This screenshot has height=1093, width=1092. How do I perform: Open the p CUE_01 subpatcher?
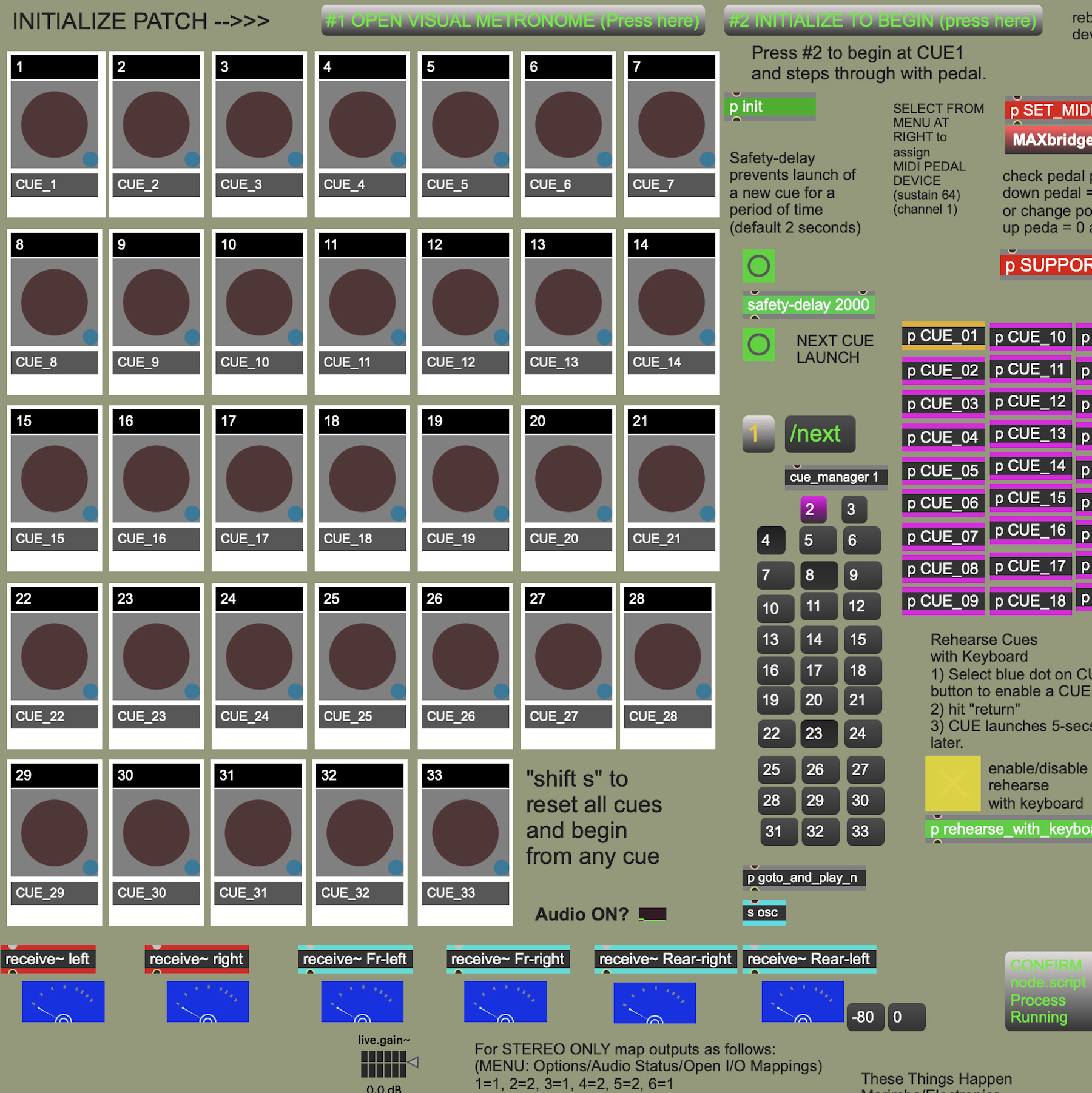(943, 336)
